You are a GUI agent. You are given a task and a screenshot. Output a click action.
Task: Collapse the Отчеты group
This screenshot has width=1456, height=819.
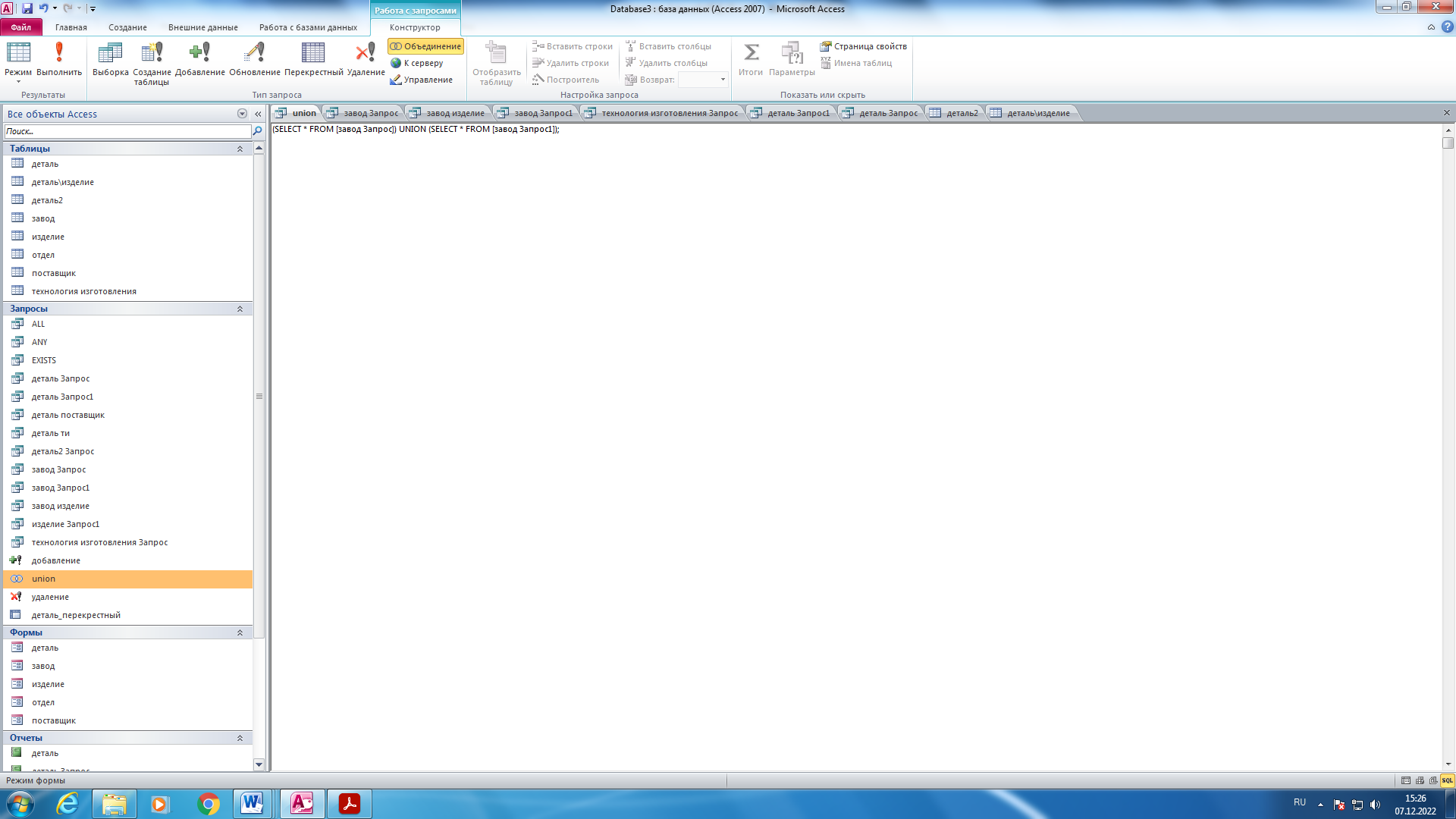pyautogui.click(x=240, y=738)
